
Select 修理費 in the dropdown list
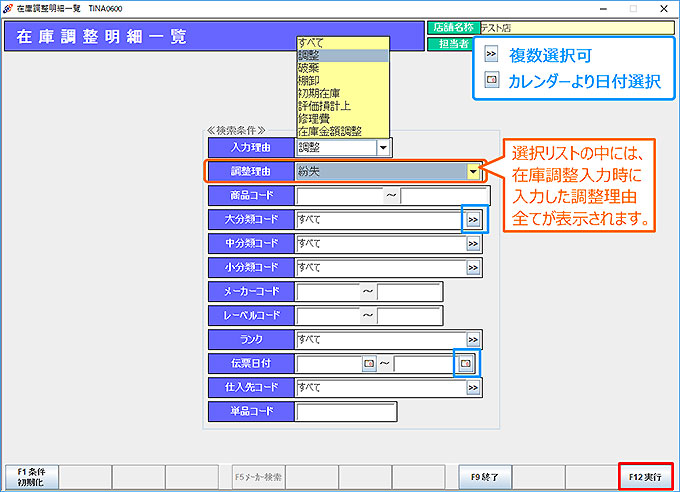click(343, 118)
